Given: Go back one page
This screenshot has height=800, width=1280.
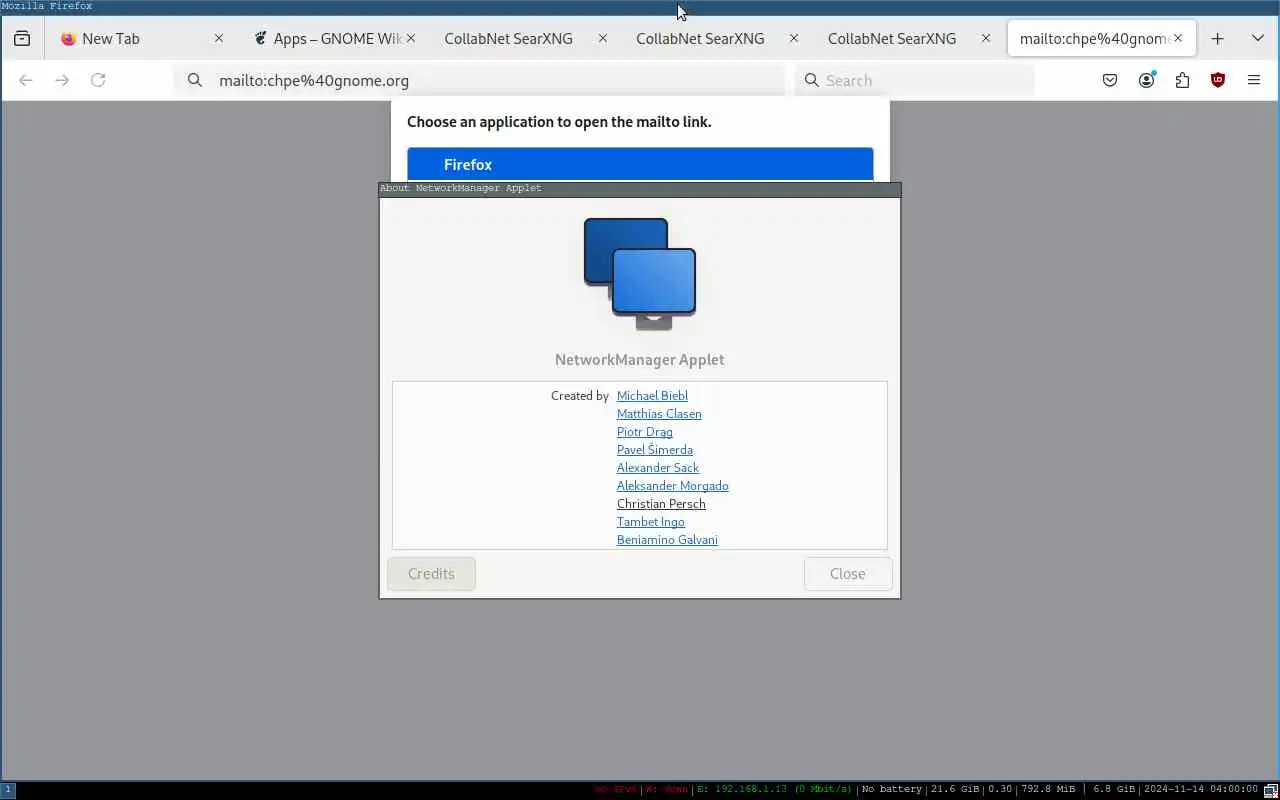Looking at the screenshot, I should [26, 80].
